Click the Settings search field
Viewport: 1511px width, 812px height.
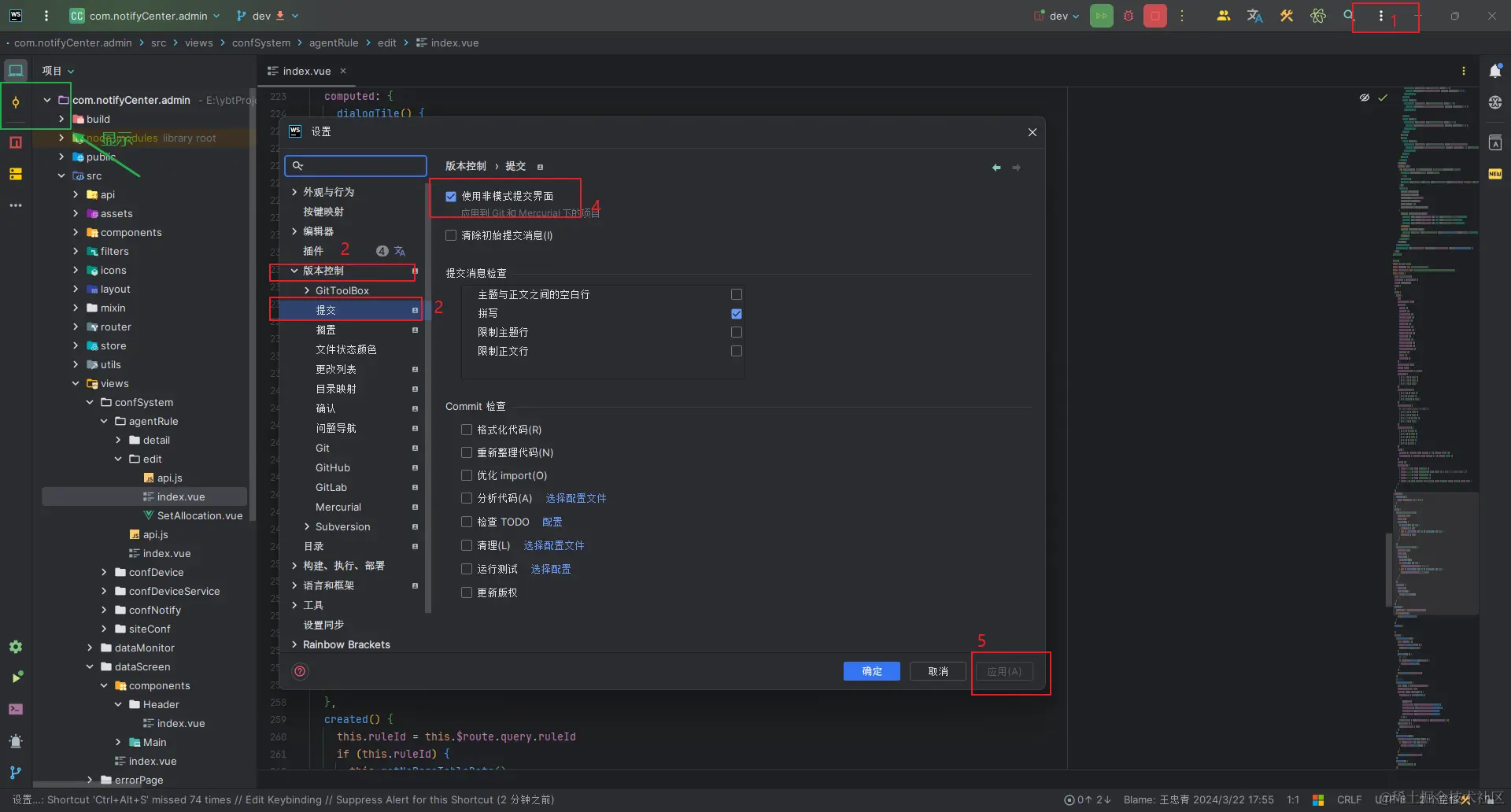point(356,165)
